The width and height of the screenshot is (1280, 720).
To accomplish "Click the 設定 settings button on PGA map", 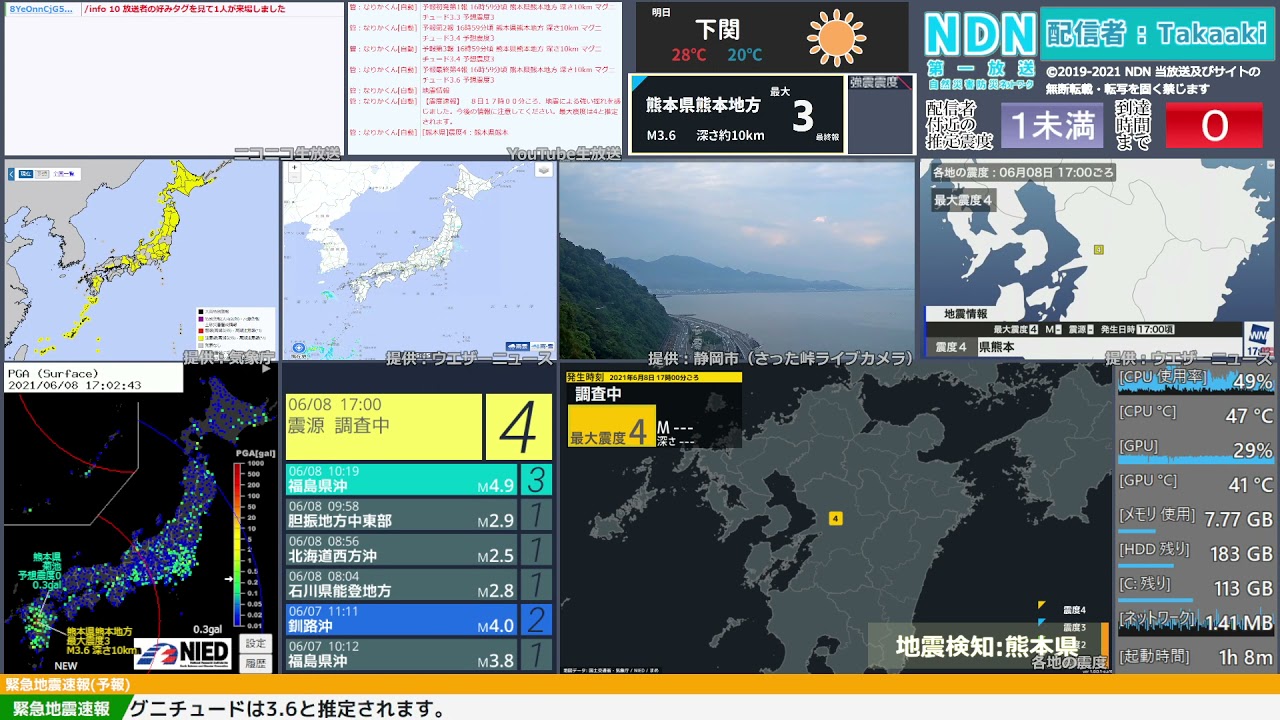I will (x=256, y=643).
